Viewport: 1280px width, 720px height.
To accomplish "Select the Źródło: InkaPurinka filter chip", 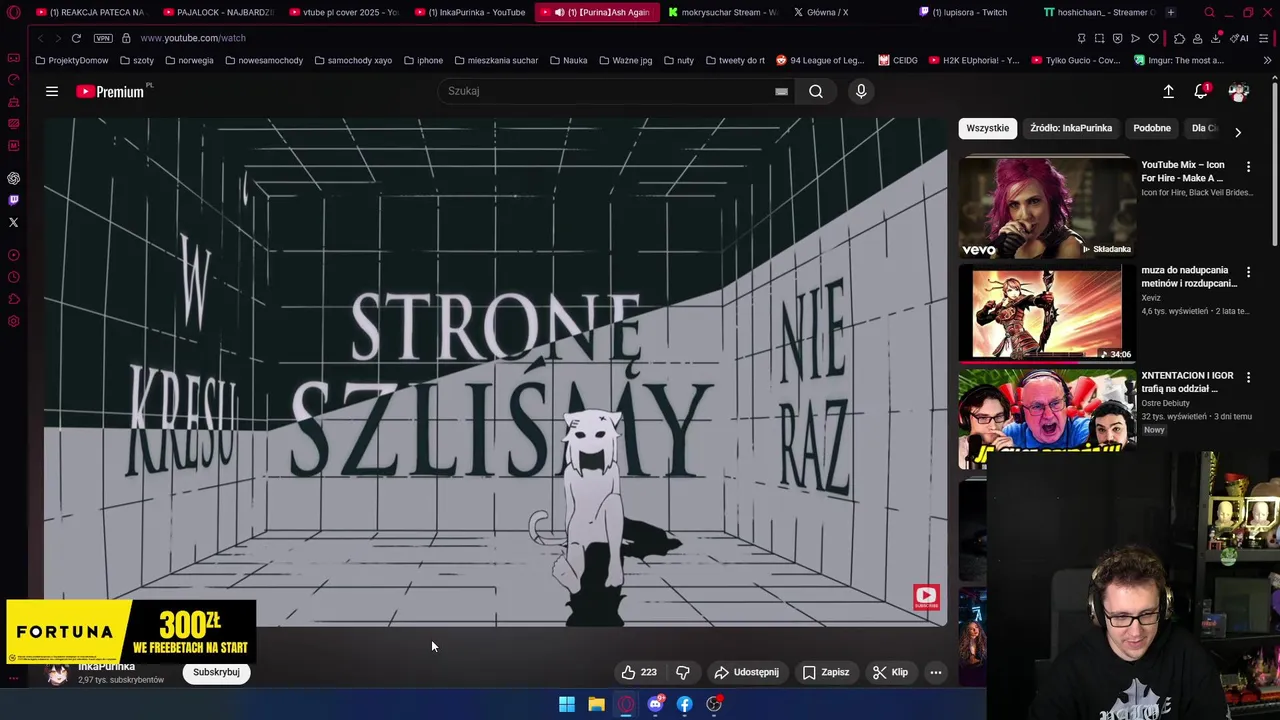I will [1071, 128].
